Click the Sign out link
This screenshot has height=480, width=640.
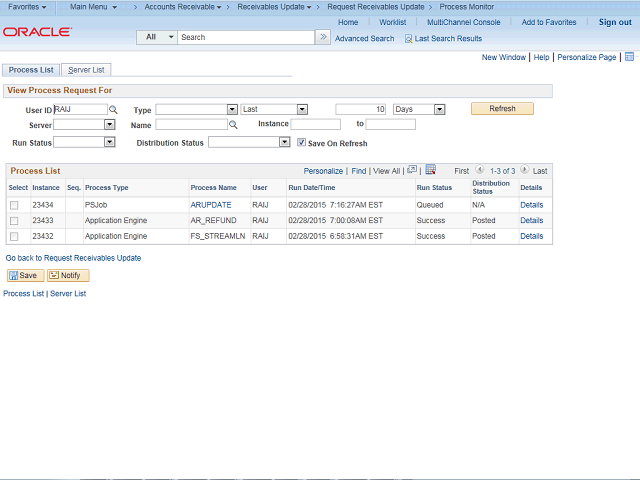(x=615, y=22)
